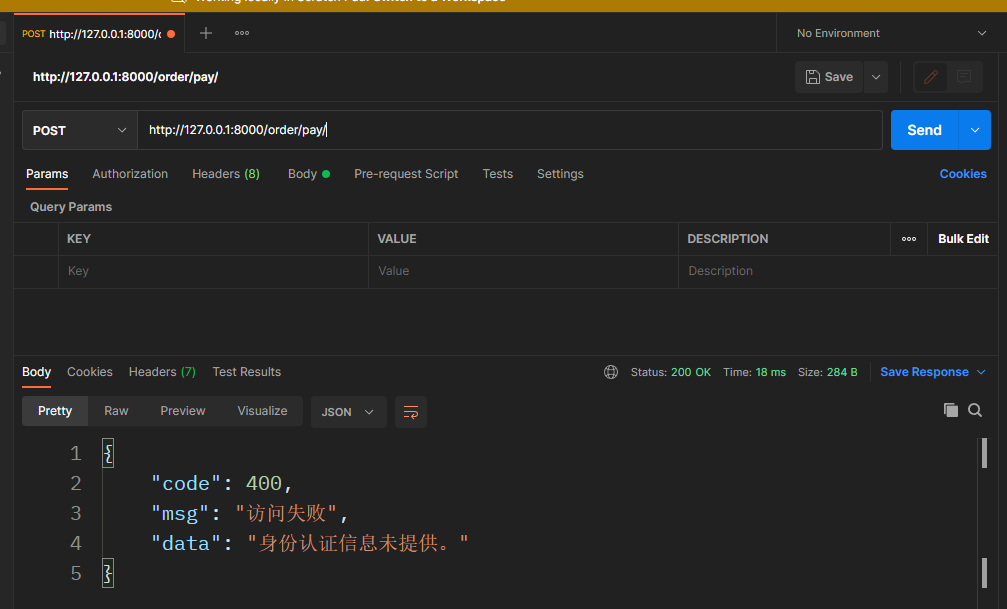This screenshot has height=609, width=1007.
Task: Click Save Response
Action: tap(924, 372)
